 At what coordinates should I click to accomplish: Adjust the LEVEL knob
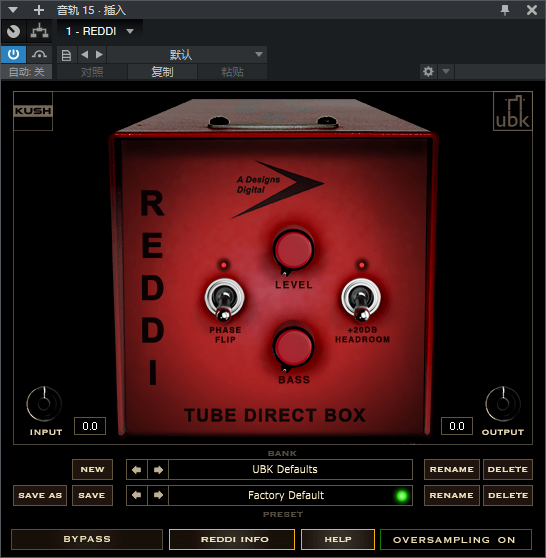[x=294, y=250]
